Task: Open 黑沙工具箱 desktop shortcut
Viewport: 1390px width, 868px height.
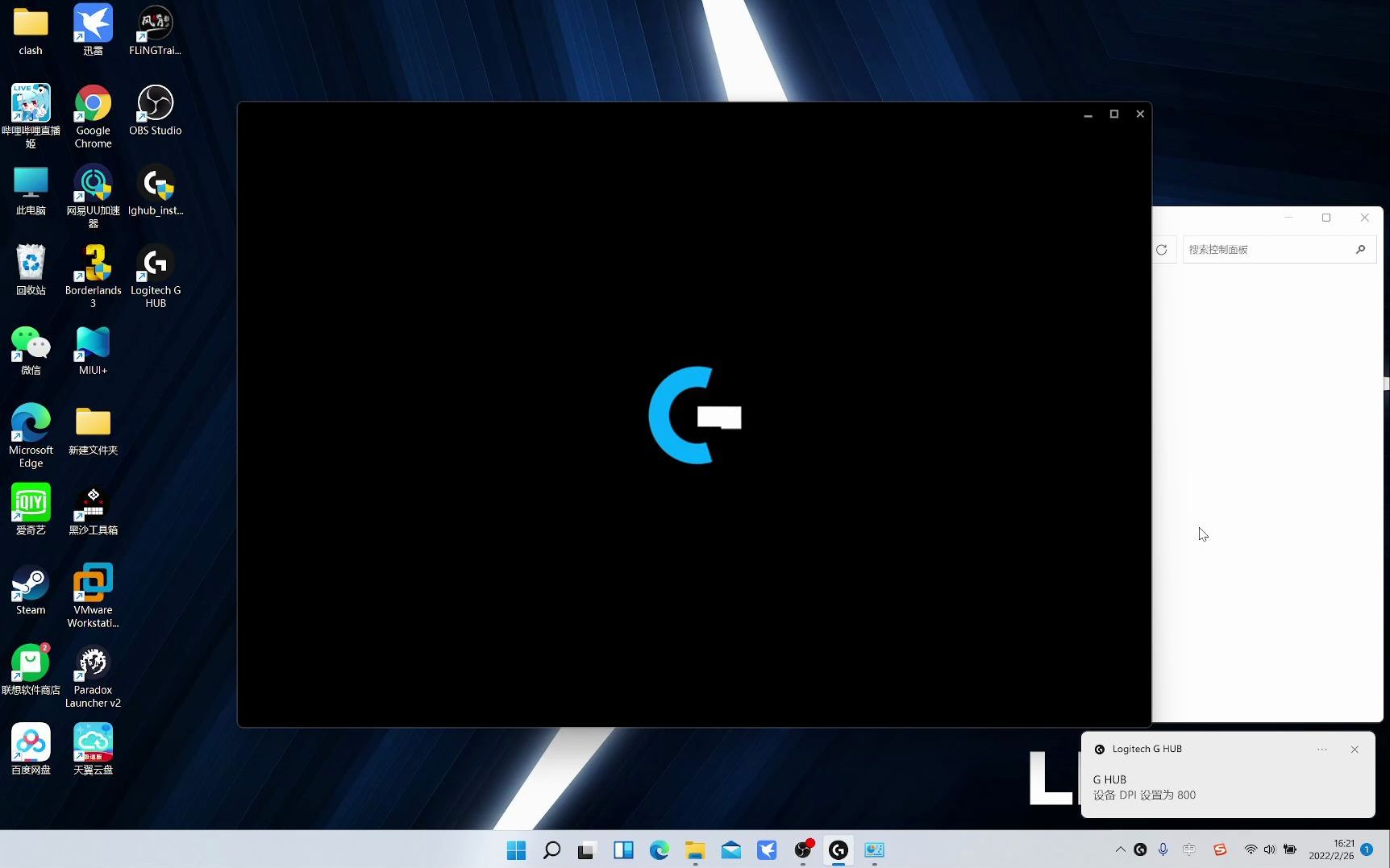Action: coord(93,509)
